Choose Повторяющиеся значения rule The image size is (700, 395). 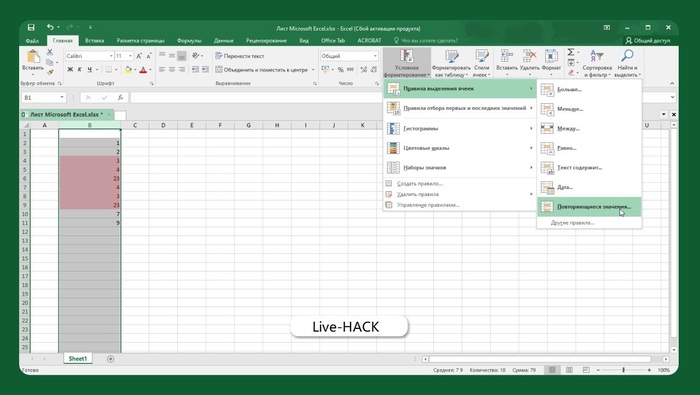[589, 207]
